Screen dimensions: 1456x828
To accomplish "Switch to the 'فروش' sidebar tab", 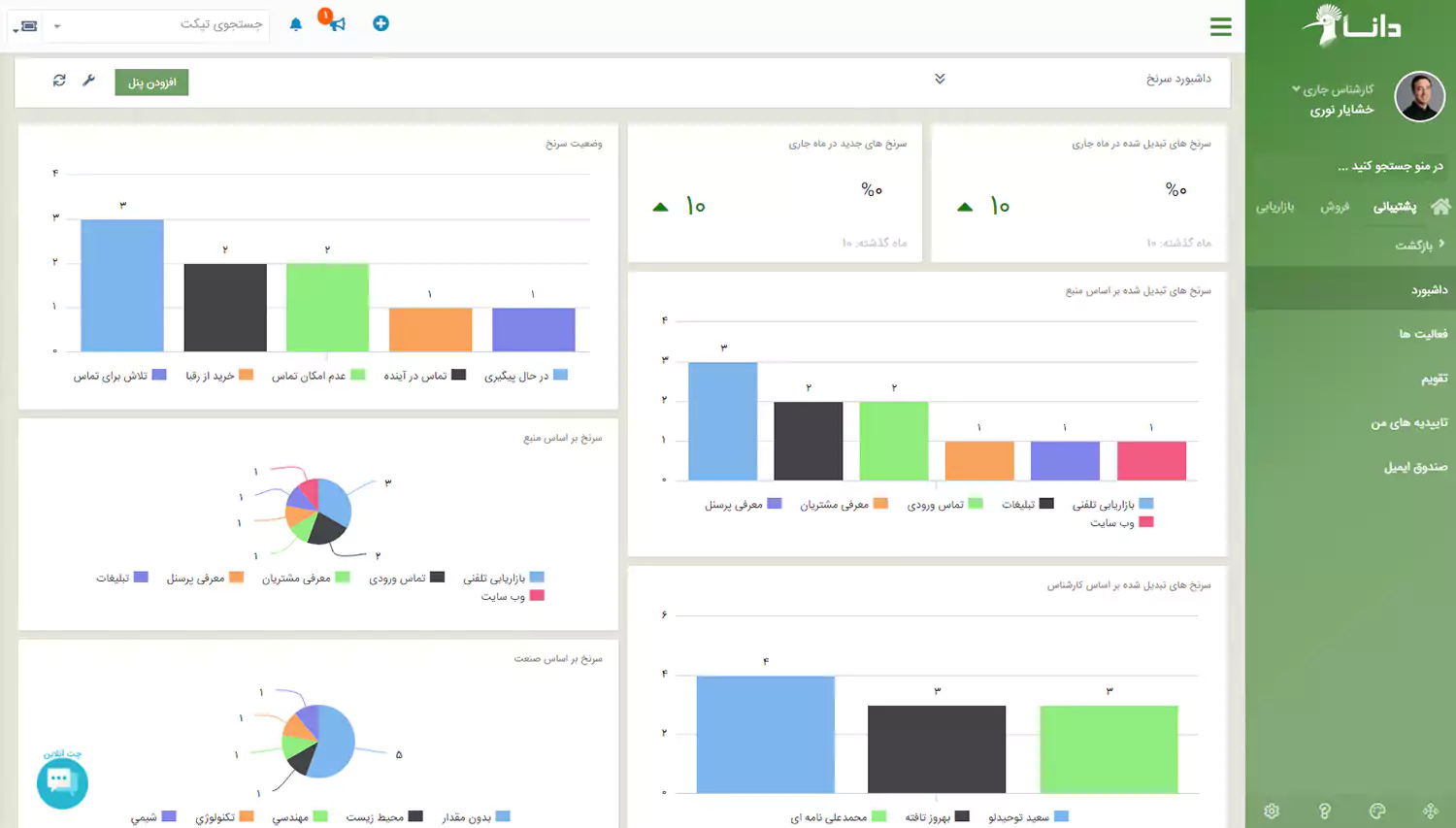I will coord(1335,207).
